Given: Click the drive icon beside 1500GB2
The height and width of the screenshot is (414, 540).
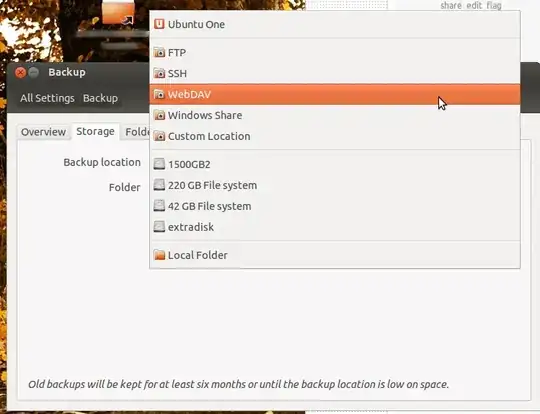Looking at the screenshot, I should pyautogui.click(x=159, y=164).
